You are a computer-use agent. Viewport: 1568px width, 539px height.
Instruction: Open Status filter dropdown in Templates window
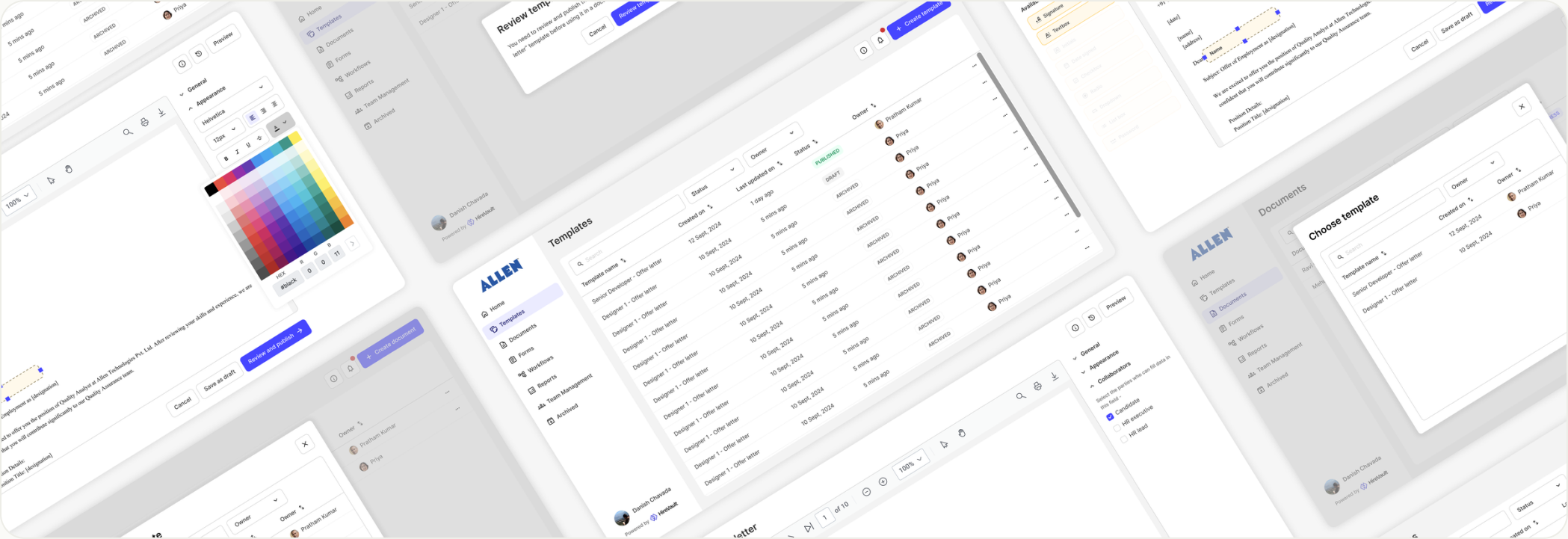(712, 182)
